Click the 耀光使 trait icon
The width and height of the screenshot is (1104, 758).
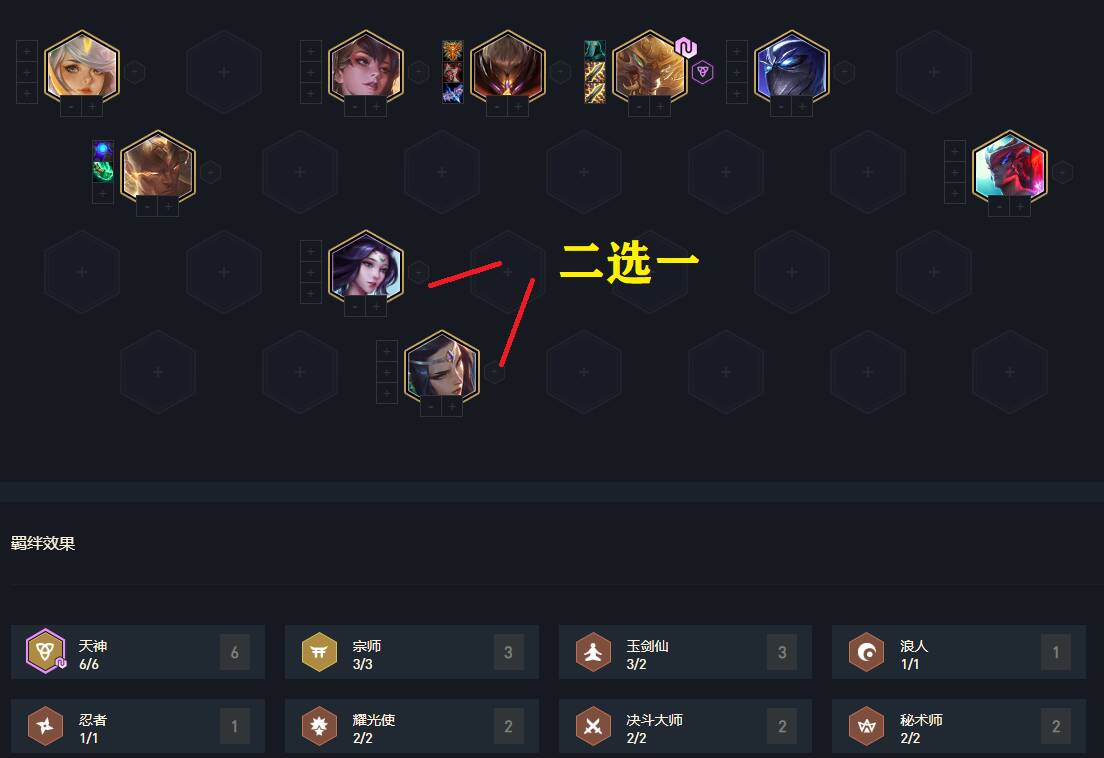(319, 726)
